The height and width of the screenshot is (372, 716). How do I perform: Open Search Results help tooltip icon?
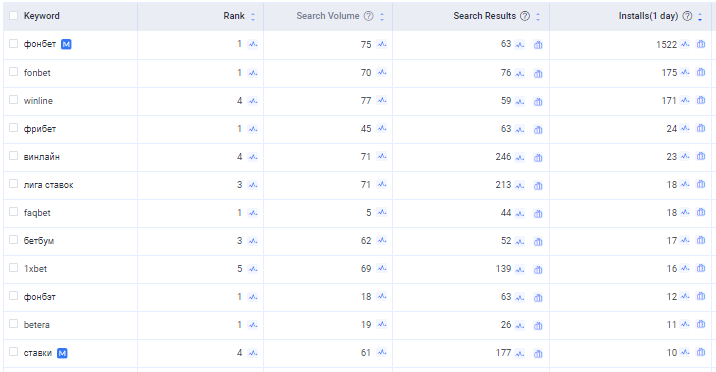525,16
